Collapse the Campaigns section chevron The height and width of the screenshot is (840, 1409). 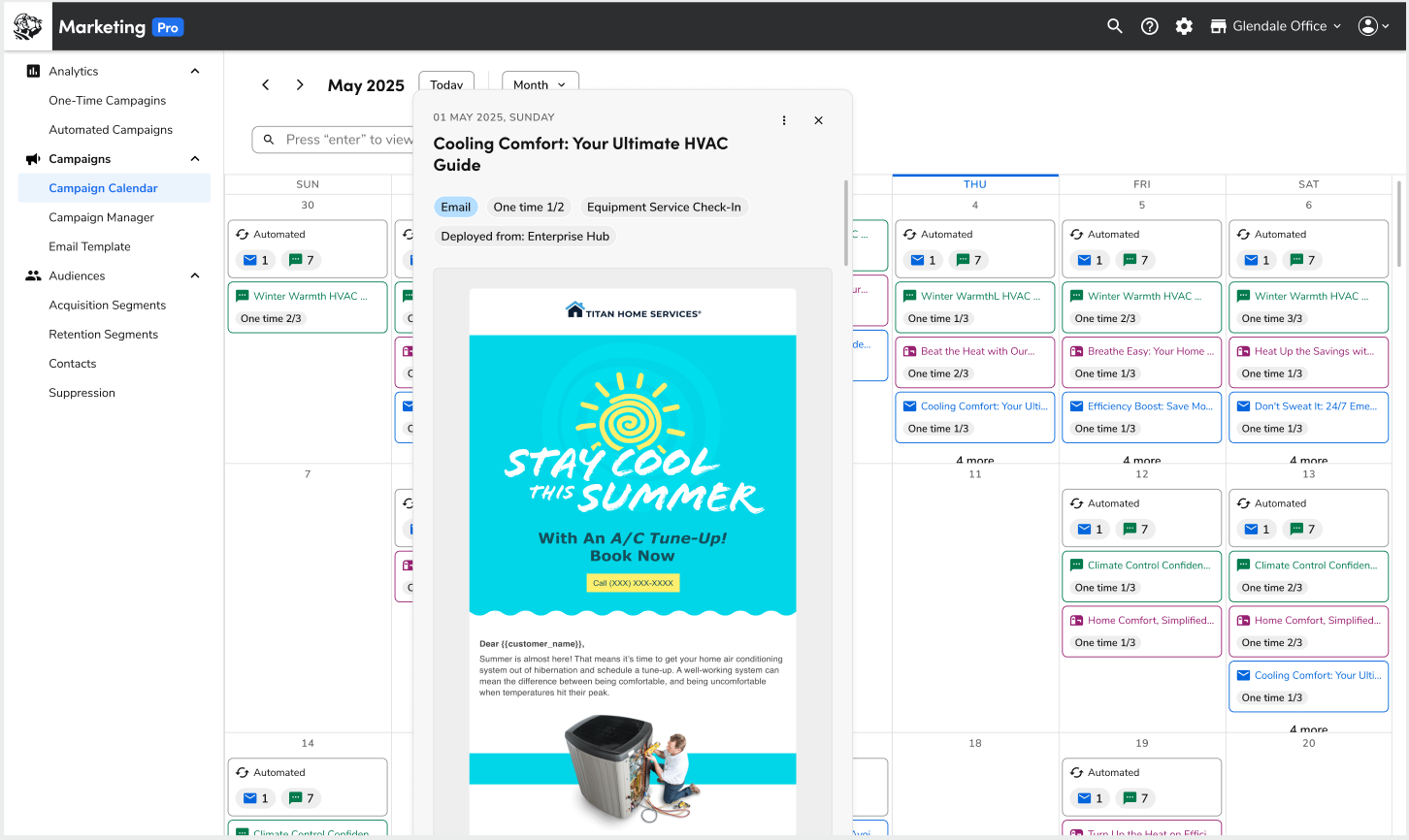click(x=195, y=159)
